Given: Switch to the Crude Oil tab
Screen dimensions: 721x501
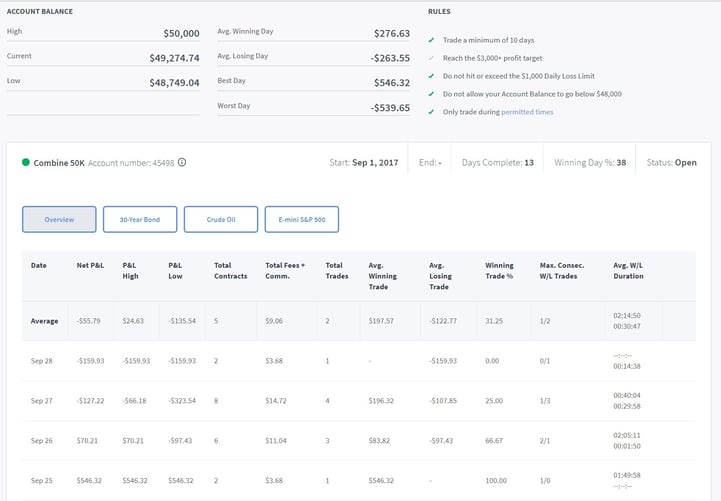Looking at the screenshot, I should tap(220, 219).
